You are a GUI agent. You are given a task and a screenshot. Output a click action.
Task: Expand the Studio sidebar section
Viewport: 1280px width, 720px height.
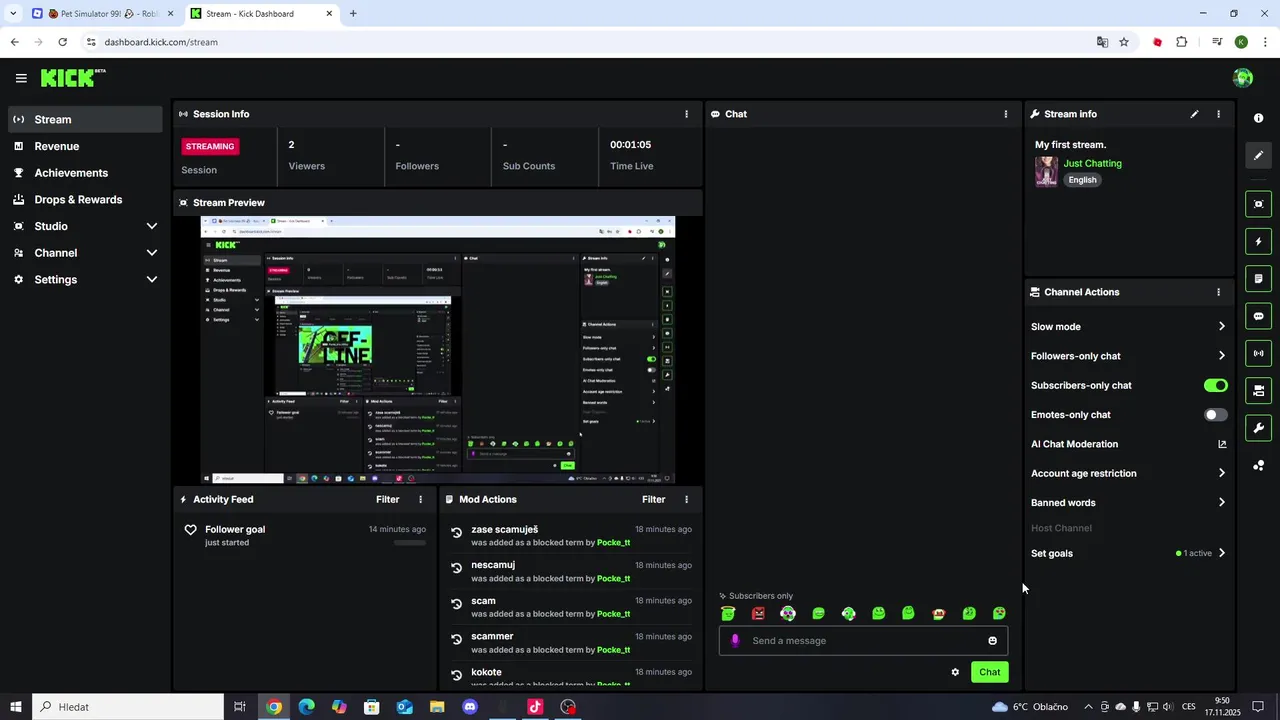click(x=152, y=226)
